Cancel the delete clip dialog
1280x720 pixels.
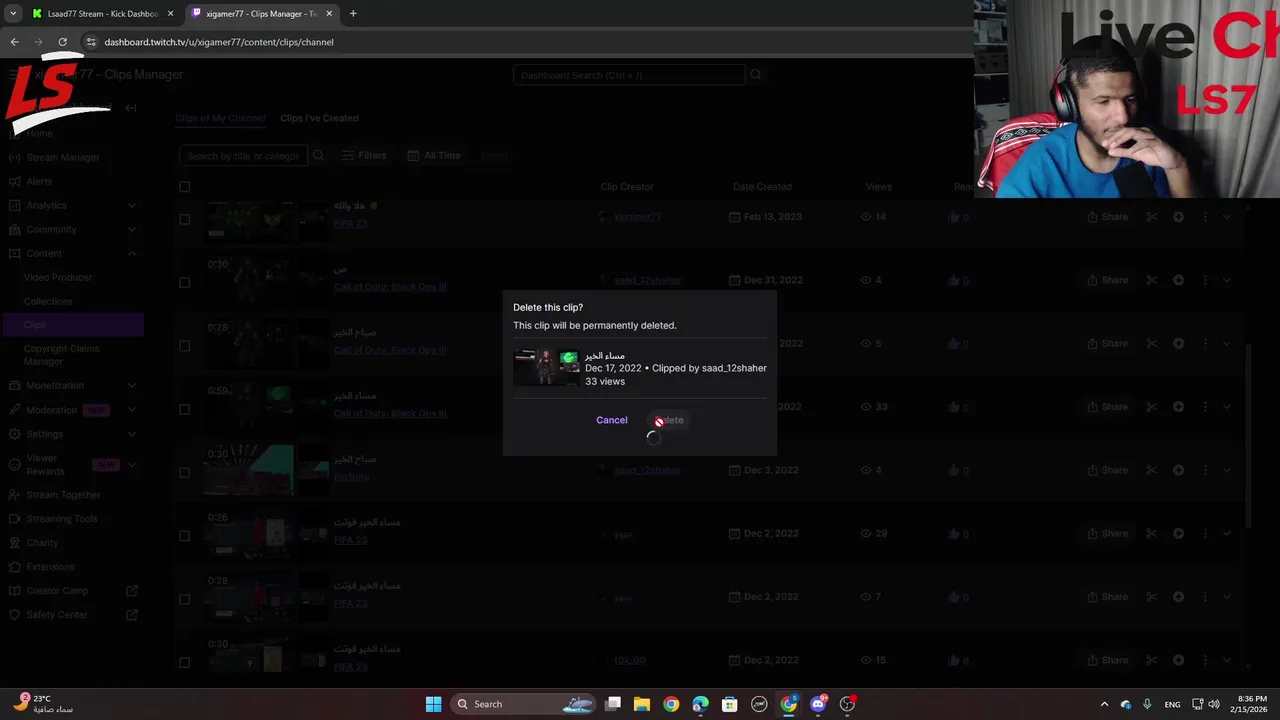point(612,420)
